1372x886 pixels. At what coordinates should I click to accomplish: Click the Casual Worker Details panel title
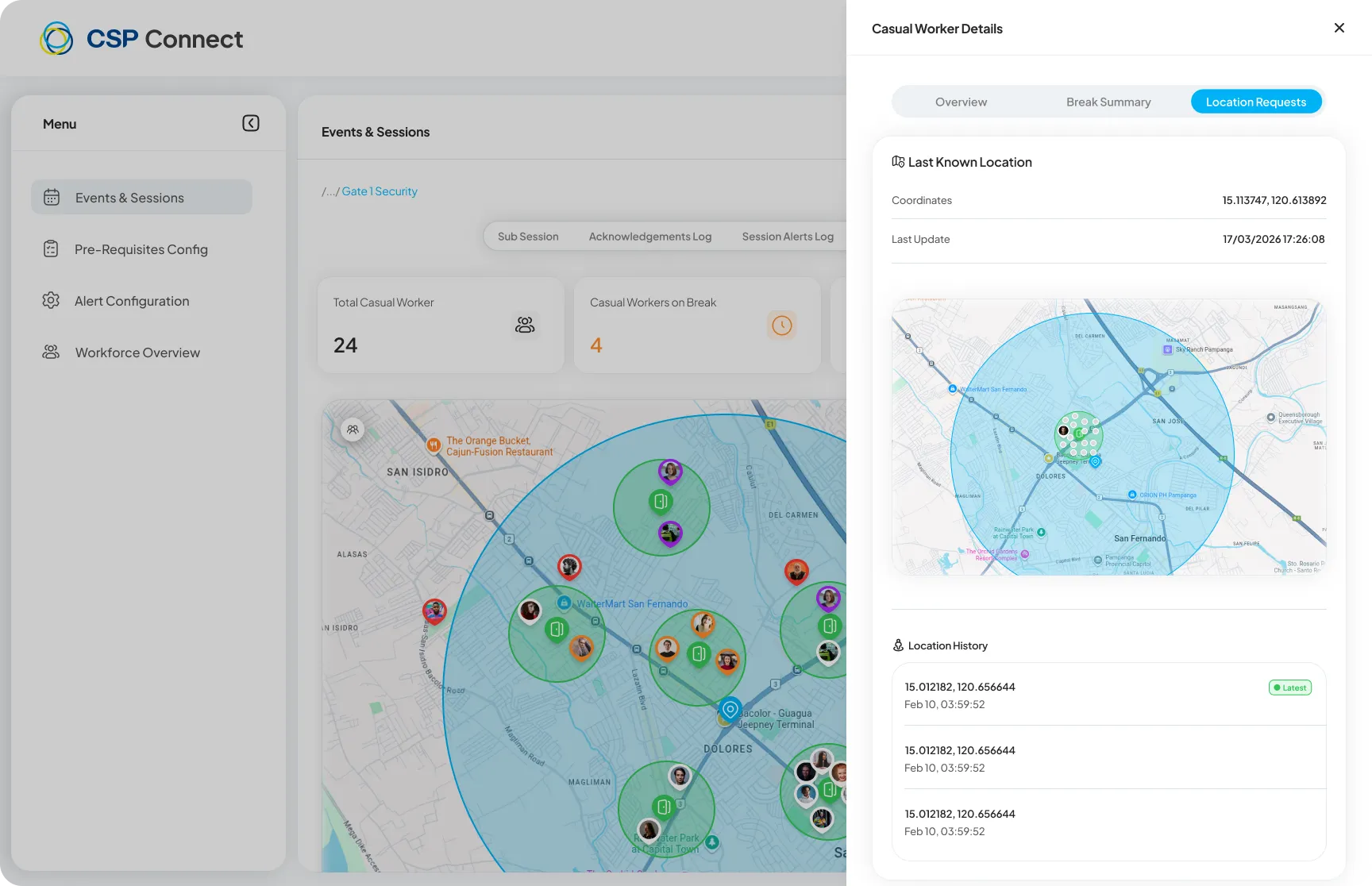pos(937,29)
